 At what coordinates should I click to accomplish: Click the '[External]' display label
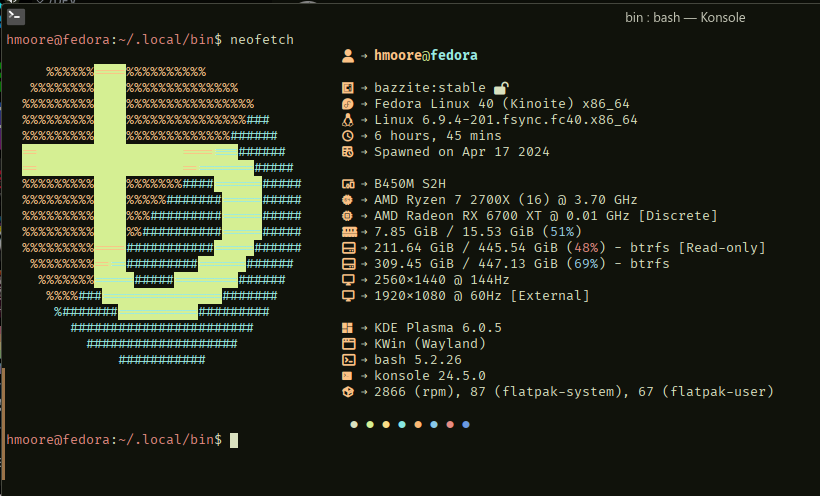click(550, 296)
